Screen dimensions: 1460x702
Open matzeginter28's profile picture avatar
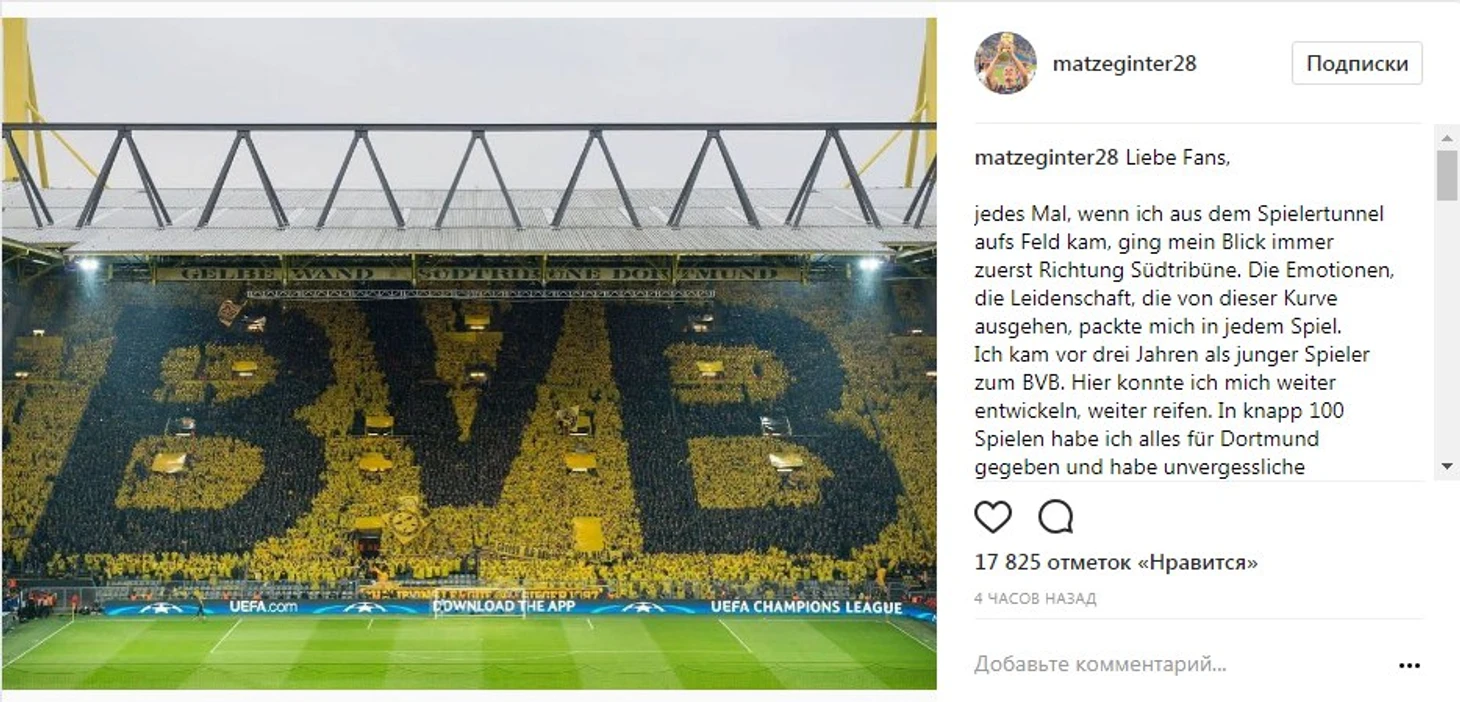[1005, 63]
